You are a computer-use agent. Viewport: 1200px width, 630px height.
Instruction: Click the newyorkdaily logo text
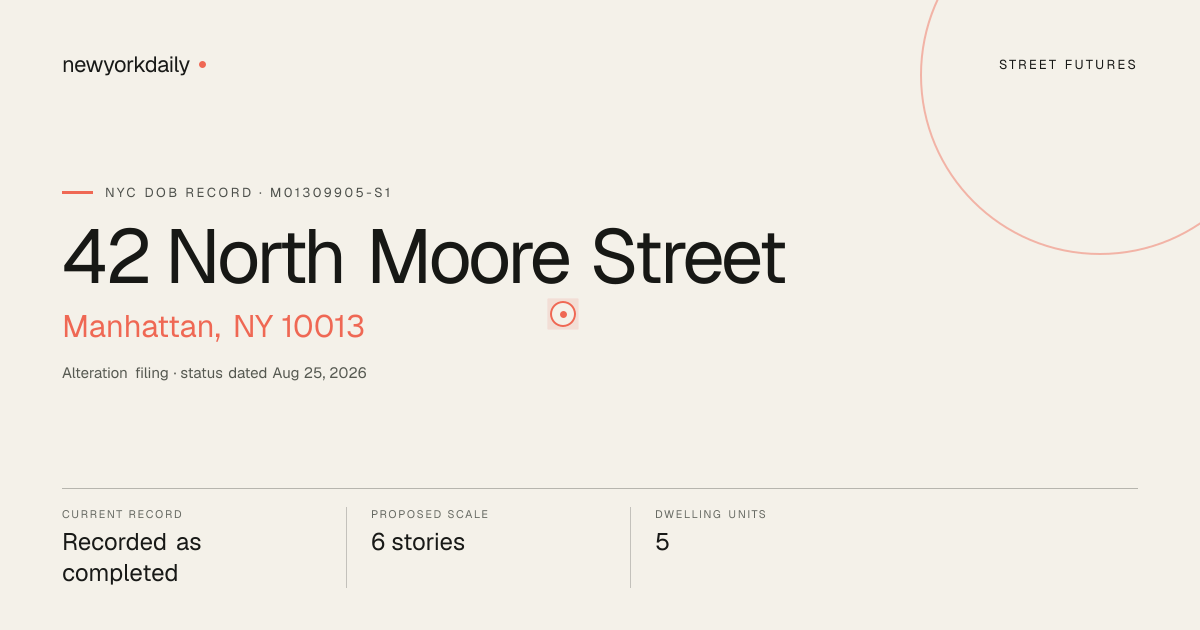pyautogui.click(x=126, y=66)
